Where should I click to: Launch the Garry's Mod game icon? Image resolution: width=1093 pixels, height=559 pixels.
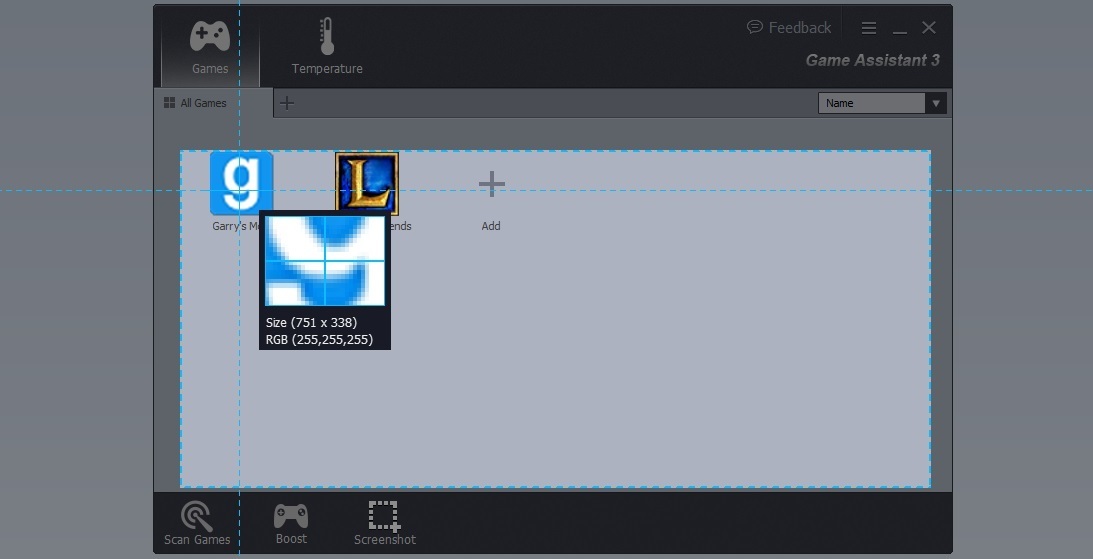[x=241, y=183]
